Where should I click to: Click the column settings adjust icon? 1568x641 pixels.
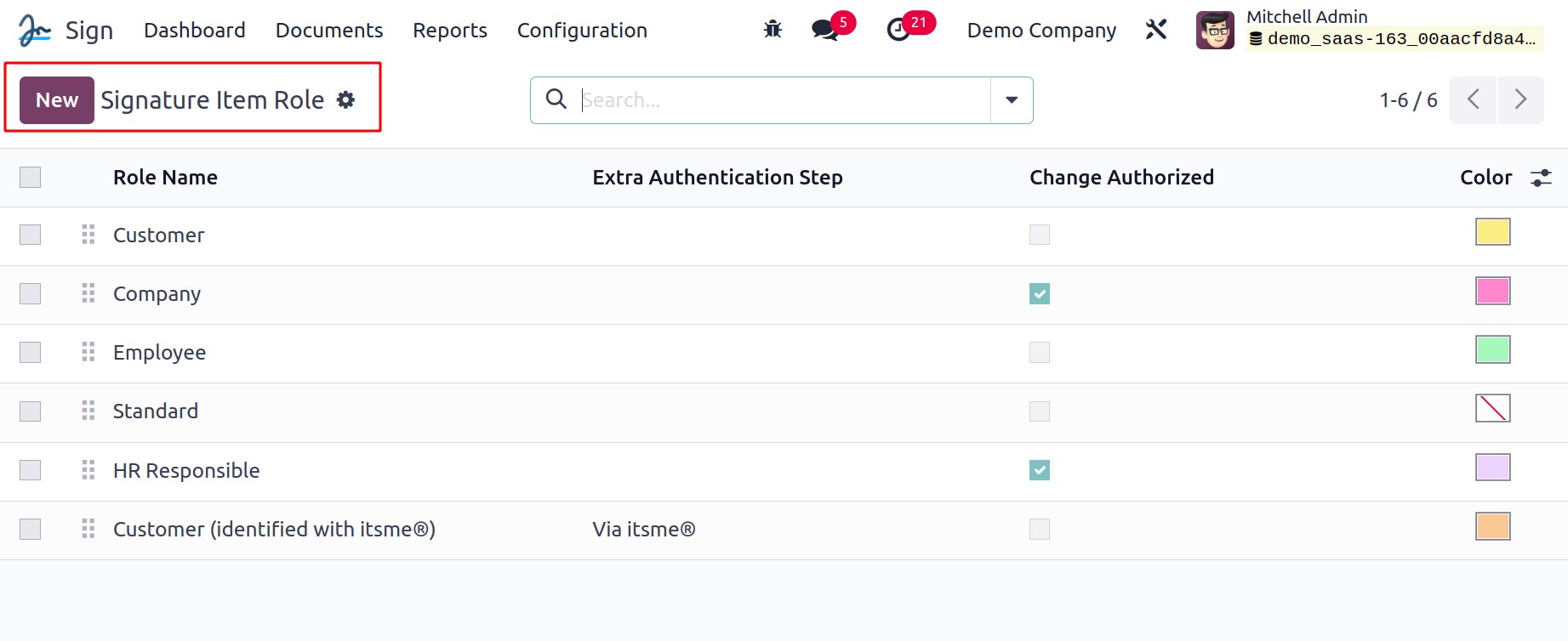[1541, 178]
